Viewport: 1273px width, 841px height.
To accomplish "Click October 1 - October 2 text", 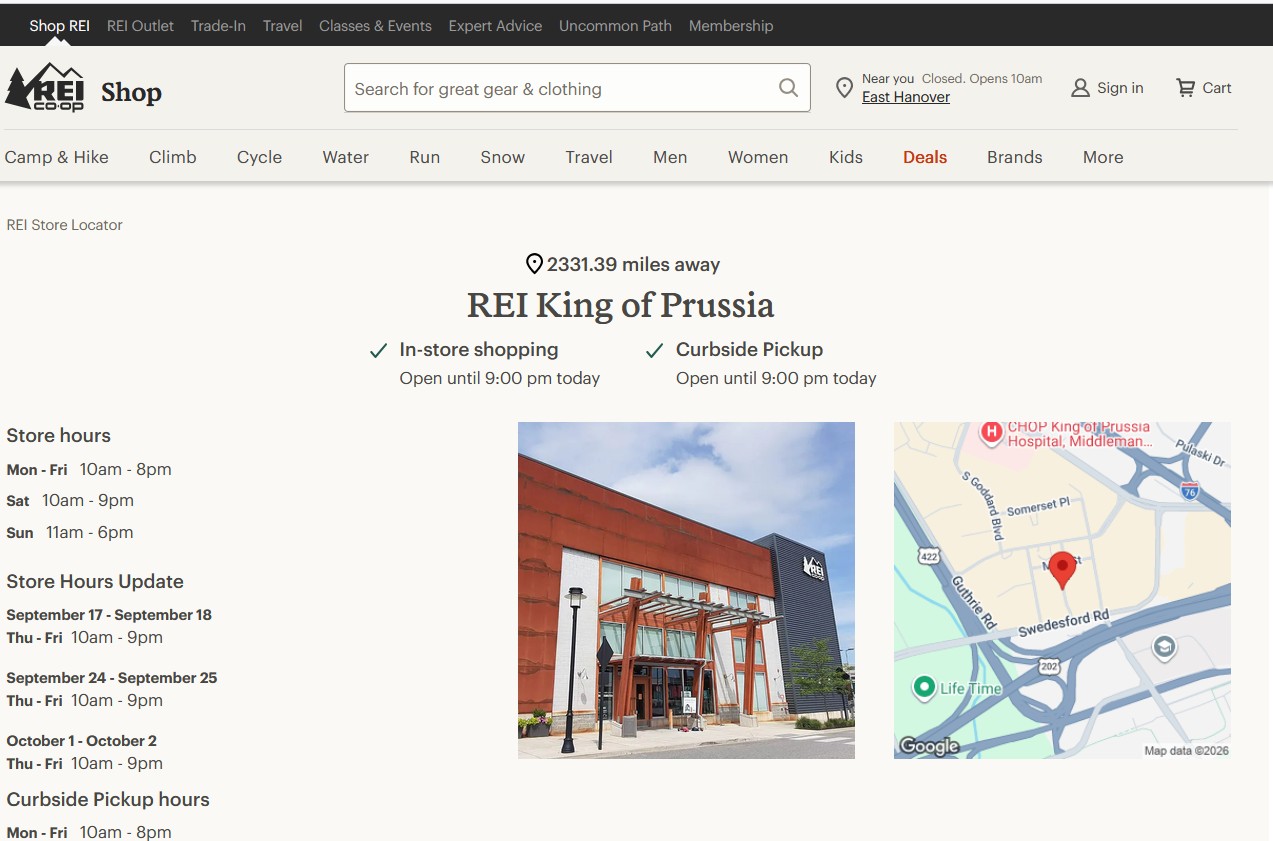I will 82,741.
